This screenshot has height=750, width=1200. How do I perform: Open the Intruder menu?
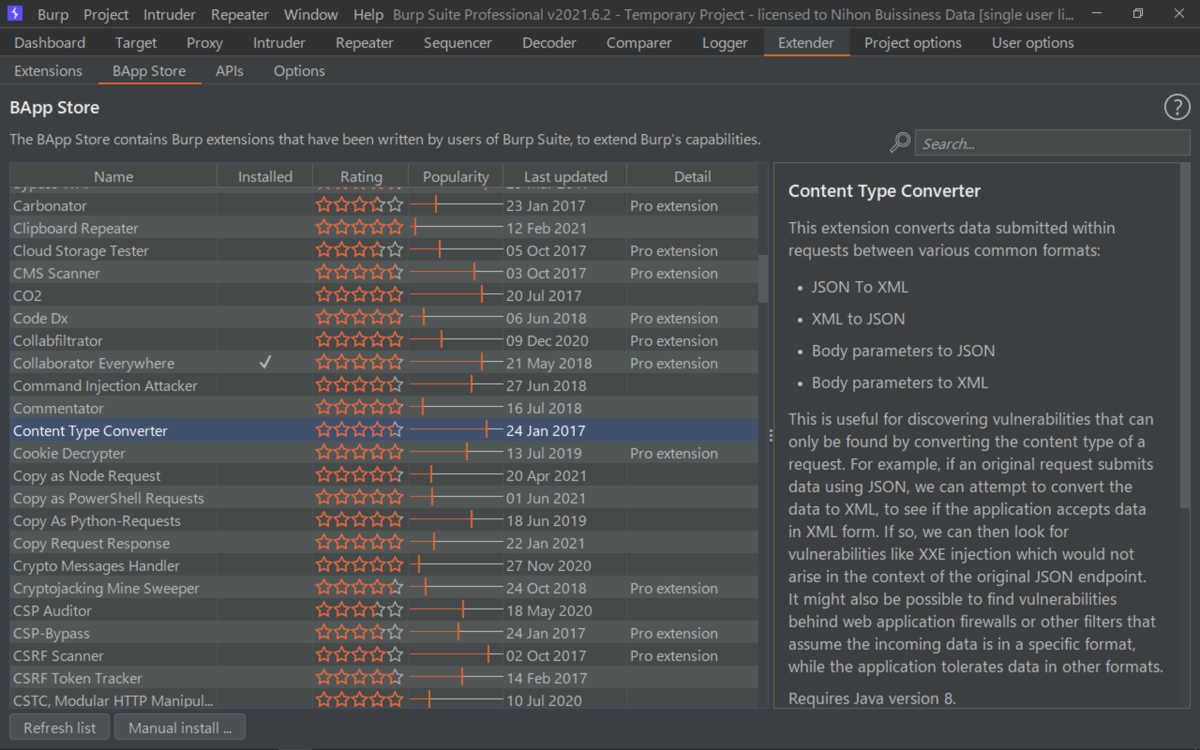(x=169, y=15)
